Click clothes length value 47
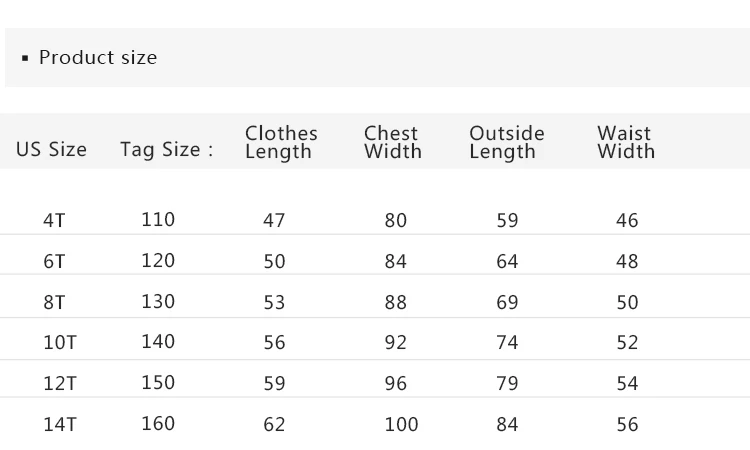 point(274,221)
